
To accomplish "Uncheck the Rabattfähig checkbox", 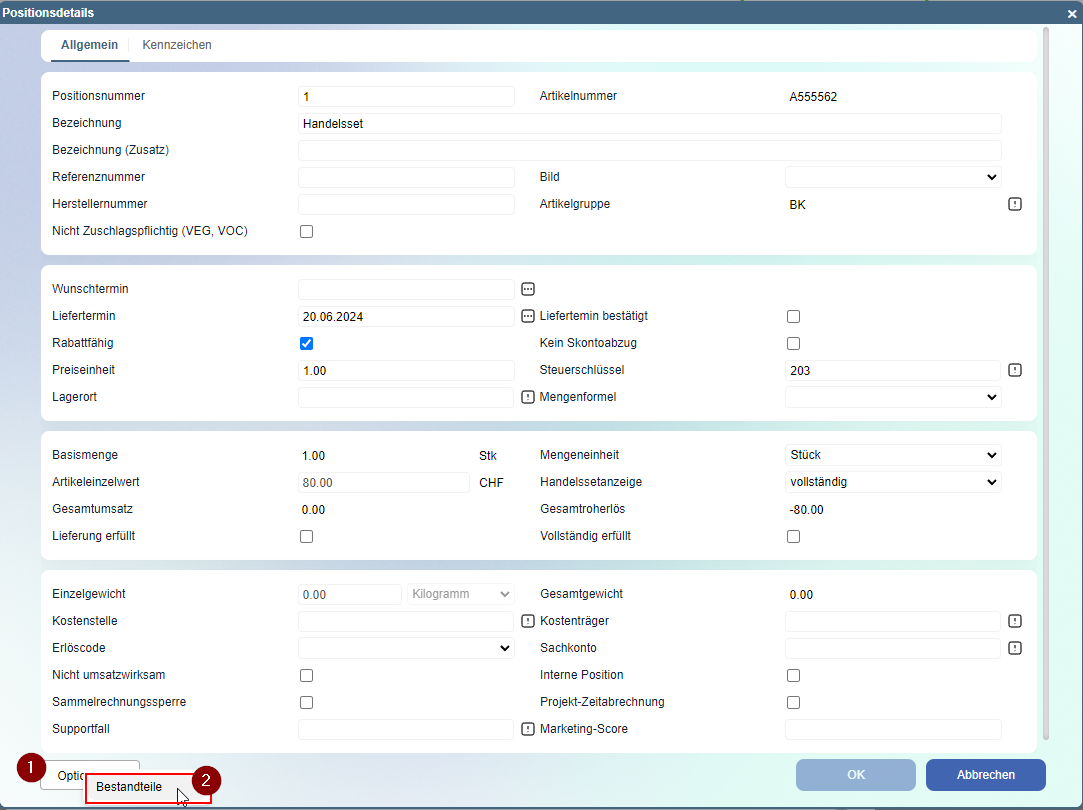I will pyautogui.click(x=307, y=343).
